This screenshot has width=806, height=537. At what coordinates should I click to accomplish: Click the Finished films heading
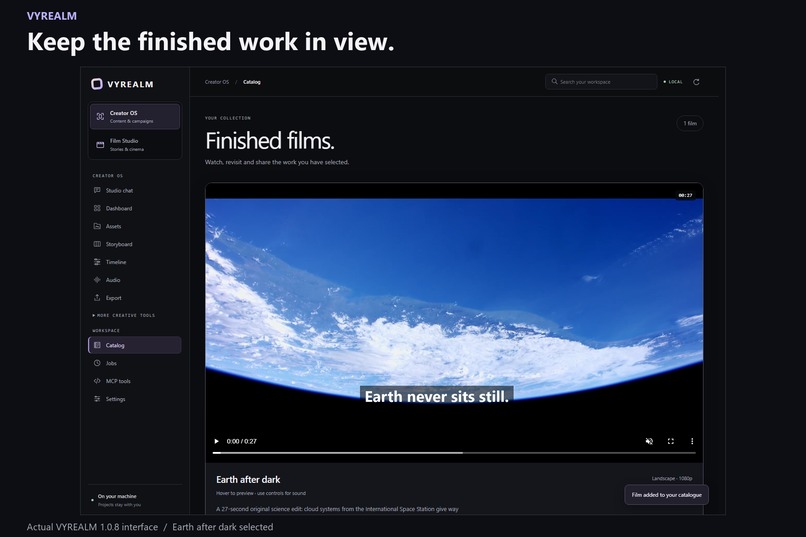click(x=270, y=141)
